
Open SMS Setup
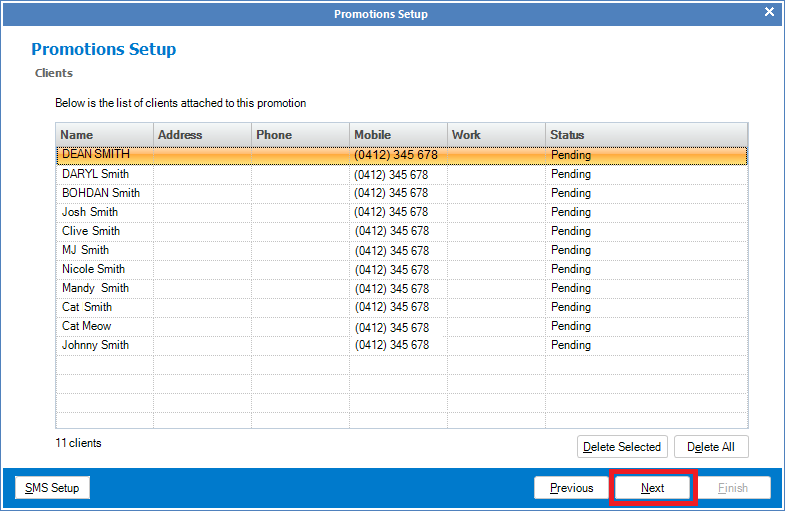52,487
